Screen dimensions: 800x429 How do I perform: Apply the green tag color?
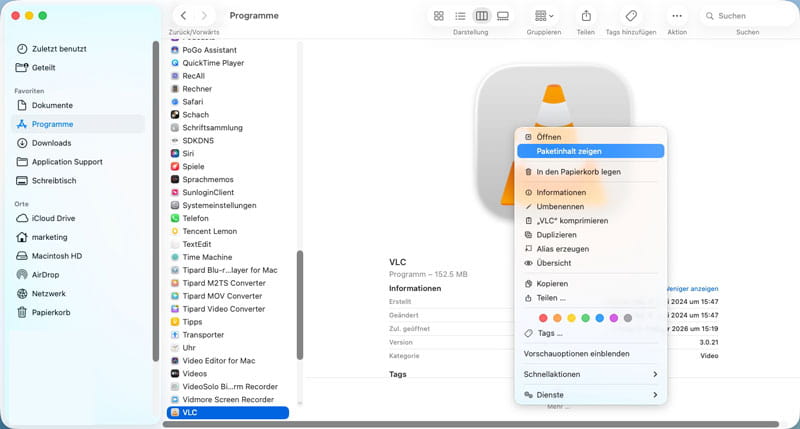(x=586, y=318)
